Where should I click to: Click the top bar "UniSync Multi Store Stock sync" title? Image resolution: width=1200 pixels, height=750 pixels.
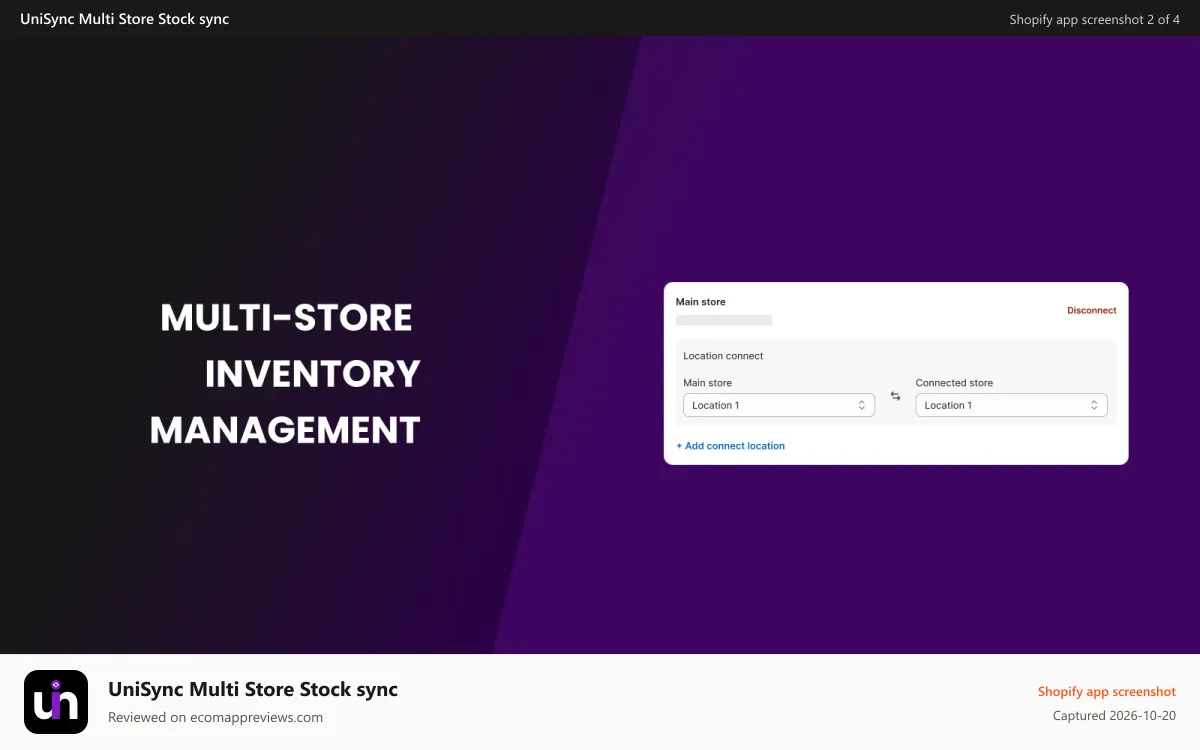[x=125, y=19]
